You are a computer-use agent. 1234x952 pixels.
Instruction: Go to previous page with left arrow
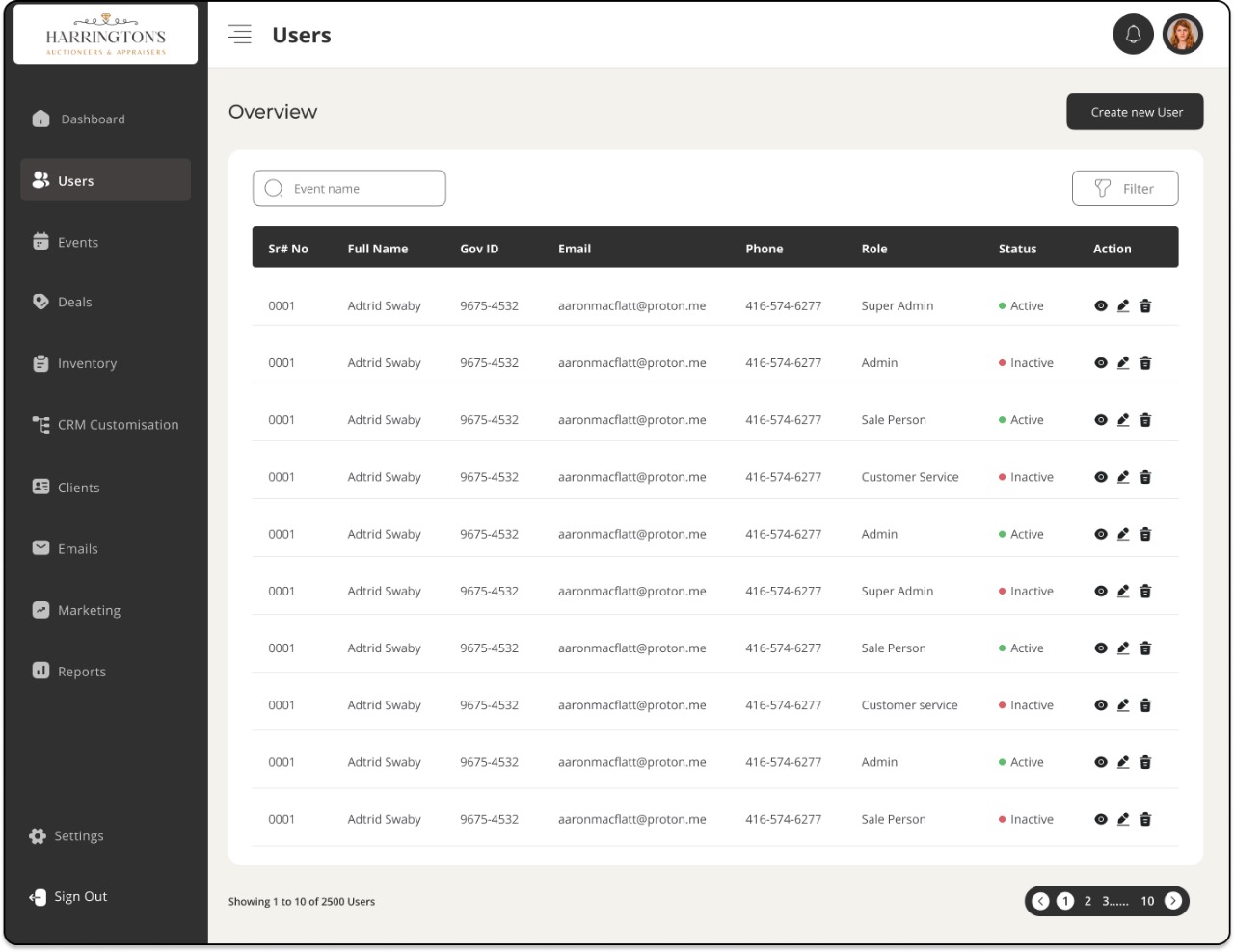click(x=1040, y=901)
